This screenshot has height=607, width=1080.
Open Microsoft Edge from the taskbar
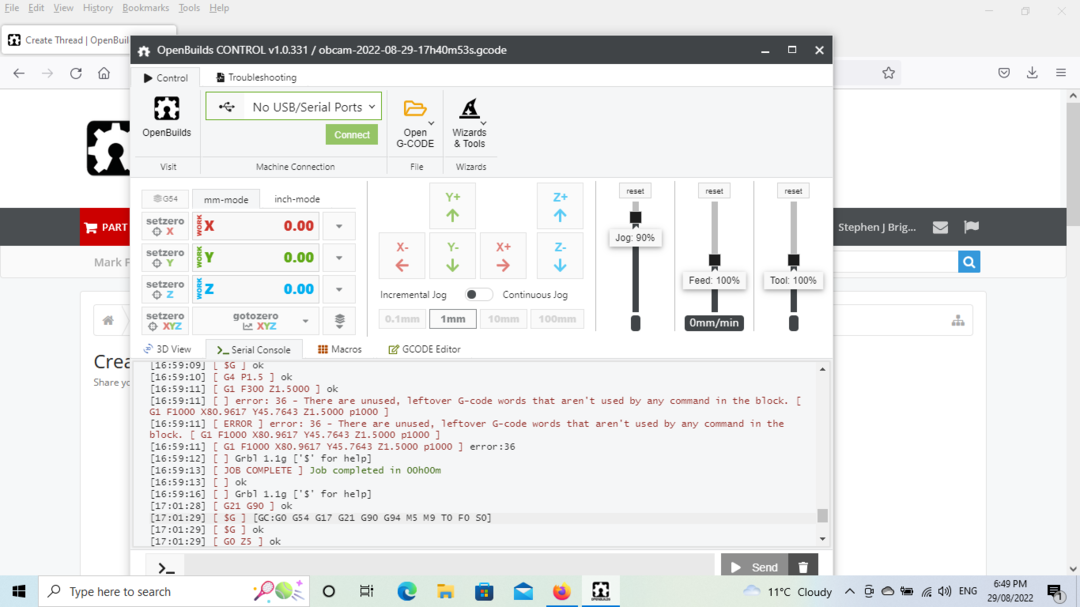[406, 591]
